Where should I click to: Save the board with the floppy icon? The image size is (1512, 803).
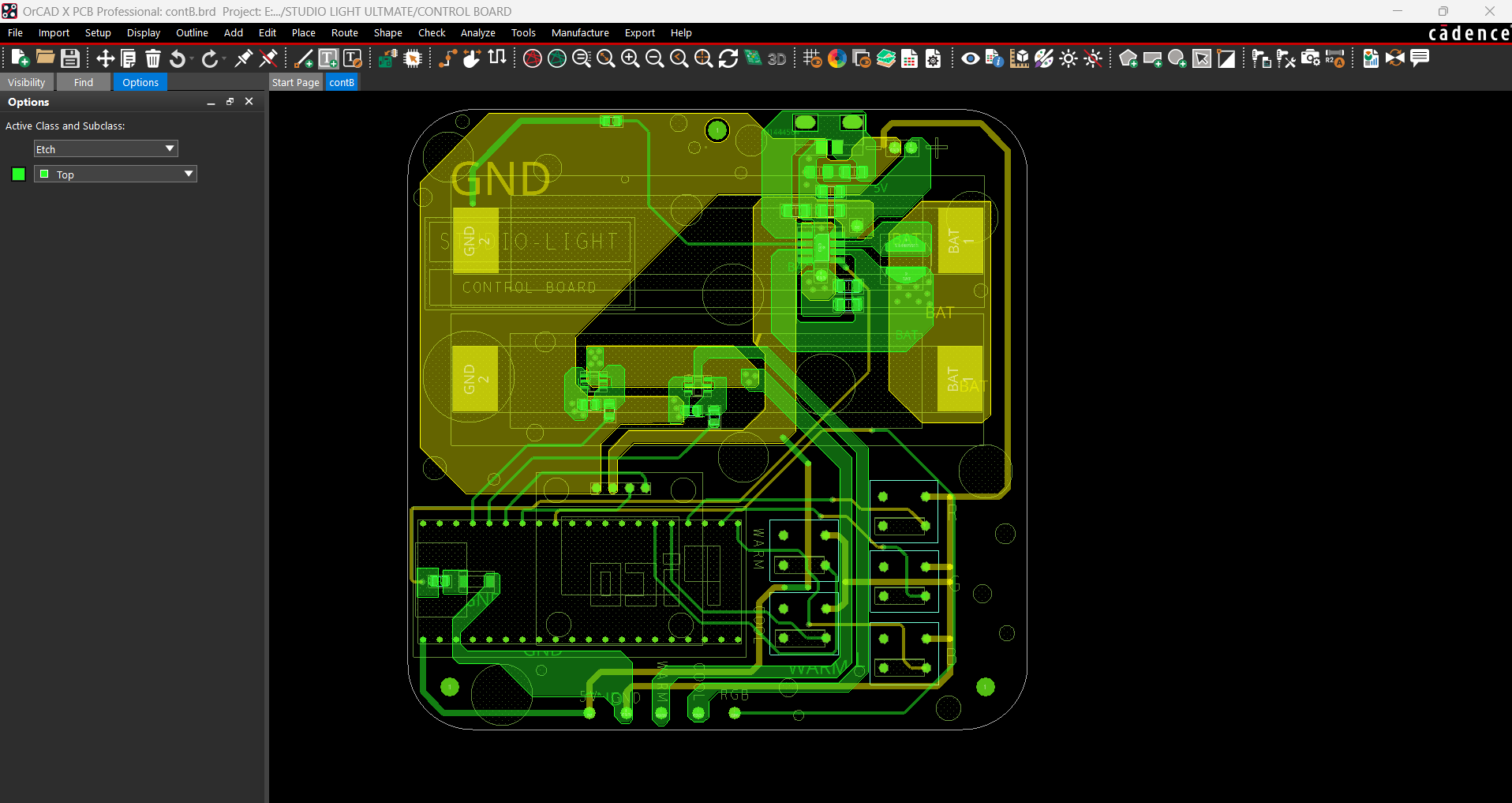click(70, 58)
